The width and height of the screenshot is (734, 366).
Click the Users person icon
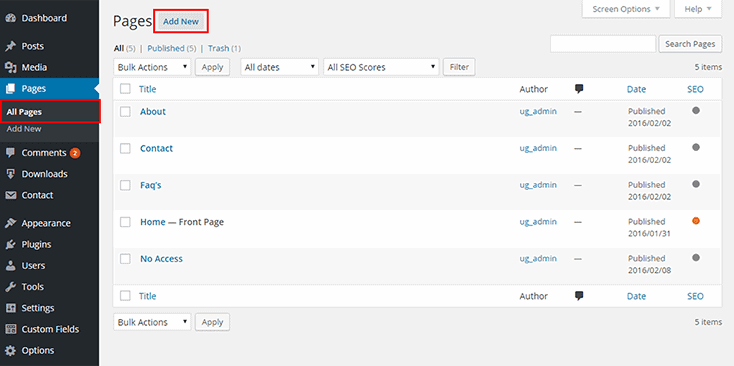[x=11, y=265]
